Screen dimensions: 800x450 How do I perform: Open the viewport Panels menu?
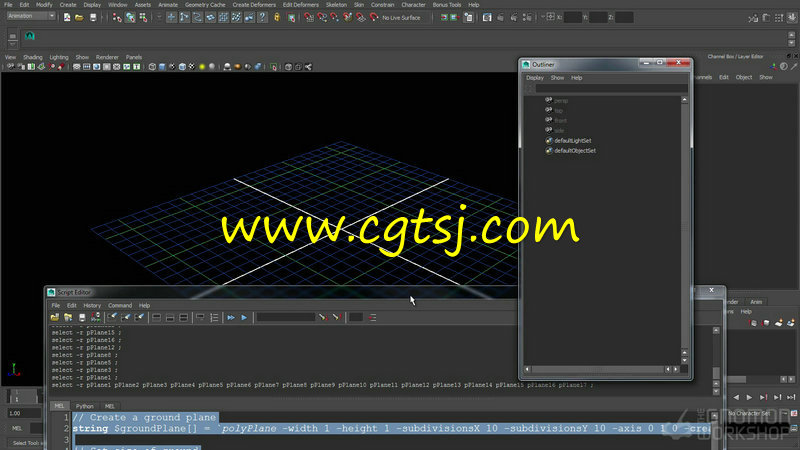pyautogui.click(x=134, y=57)
